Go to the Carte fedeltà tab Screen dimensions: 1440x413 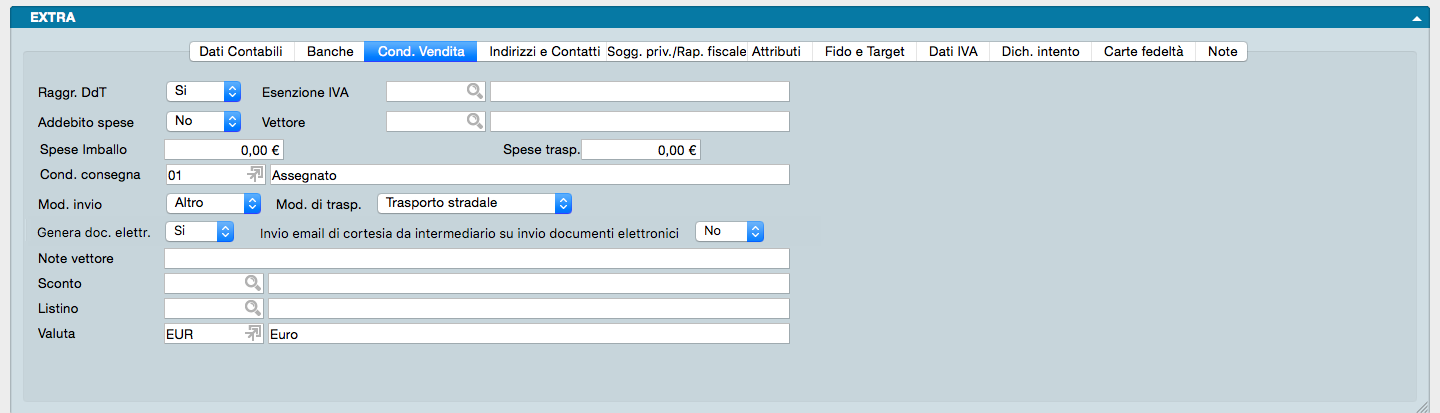pyautogui.click(x=1143, y=51)
